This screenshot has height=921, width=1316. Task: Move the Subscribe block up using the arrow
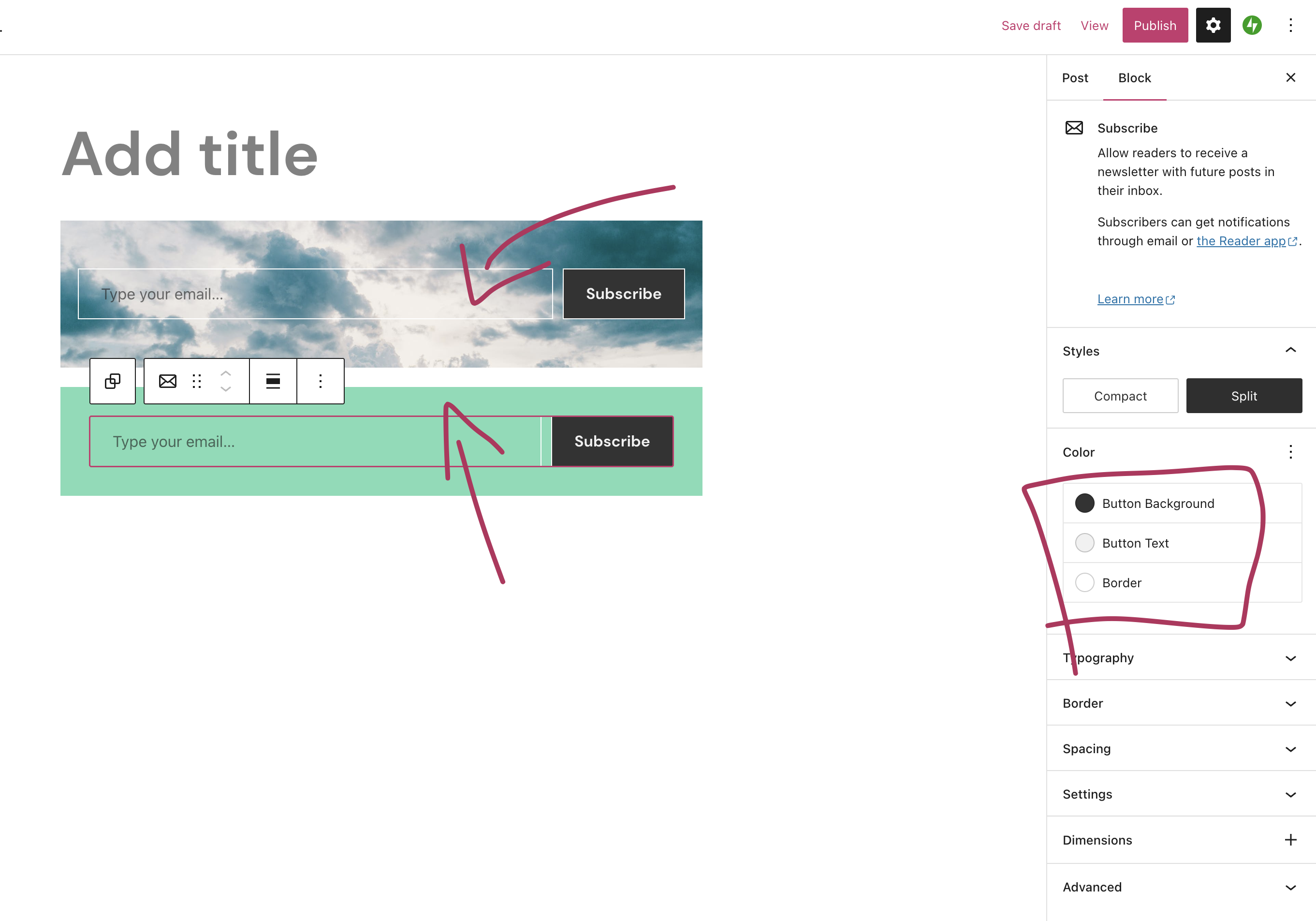[x=226, y=373]
